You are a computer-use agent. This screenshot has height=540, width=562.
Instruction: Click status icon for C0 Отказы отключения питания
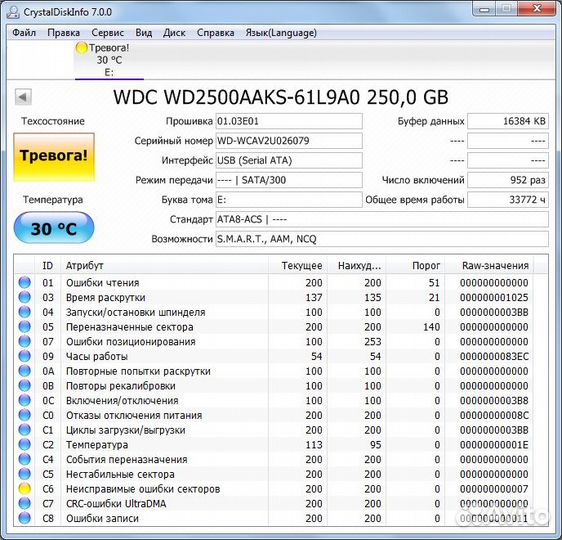(x=25, y=415)
